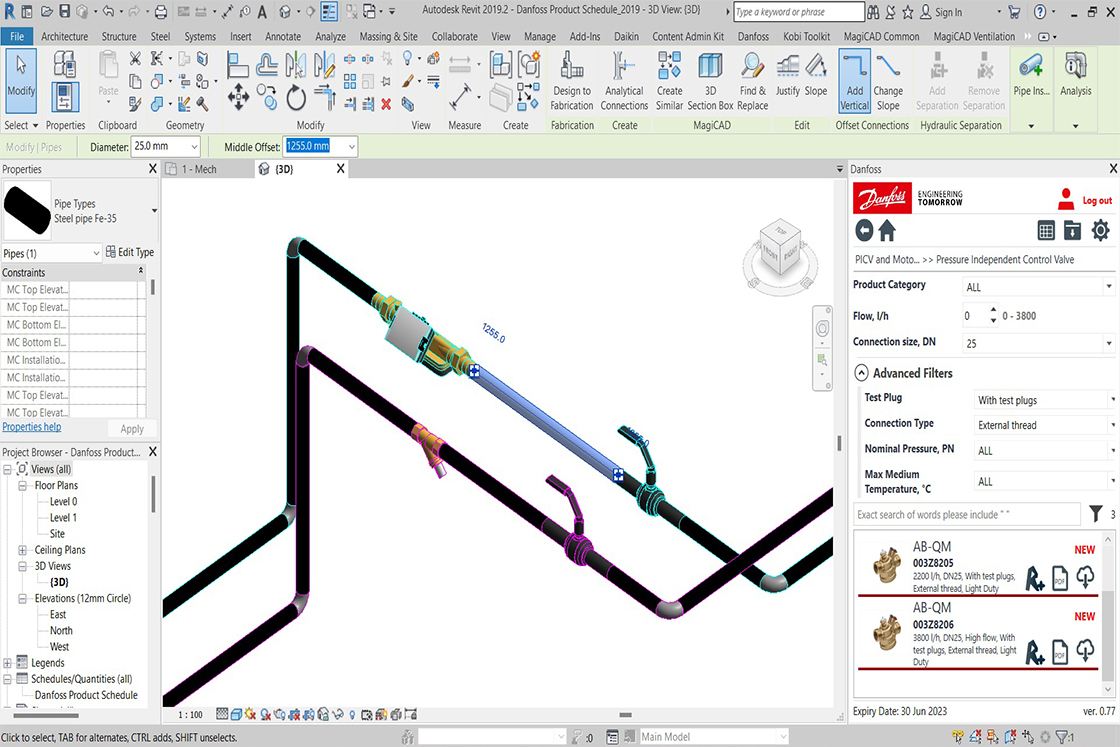The image size is (1120, 747).
Task: Open the Diameter dropdown in options bar
Action: pyautogui.click(x=196, y=146)
